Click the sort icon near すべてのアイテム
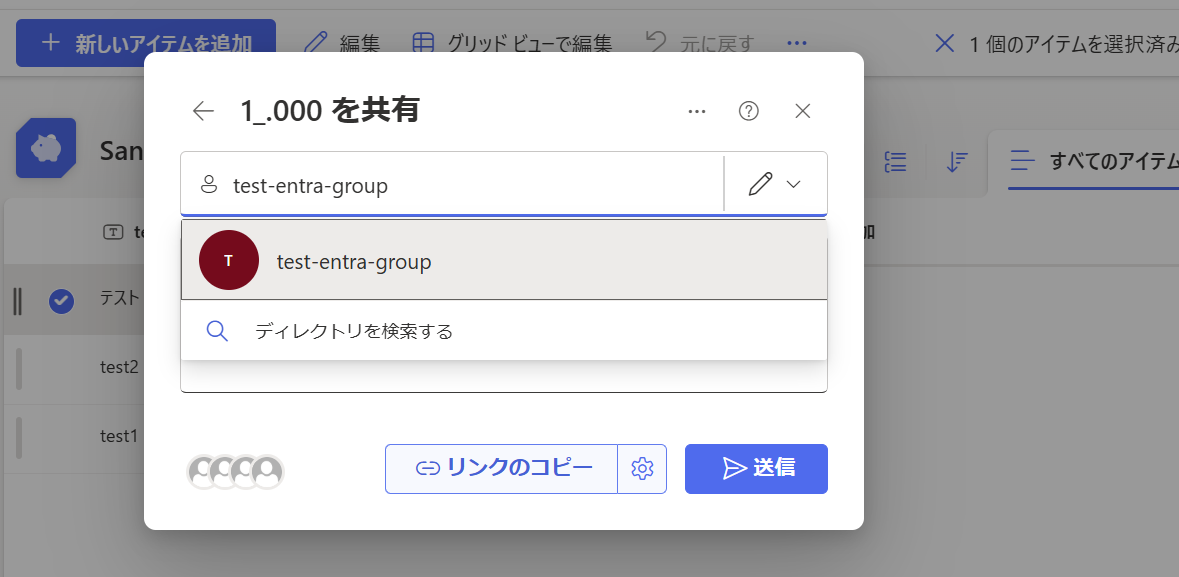 957,161
